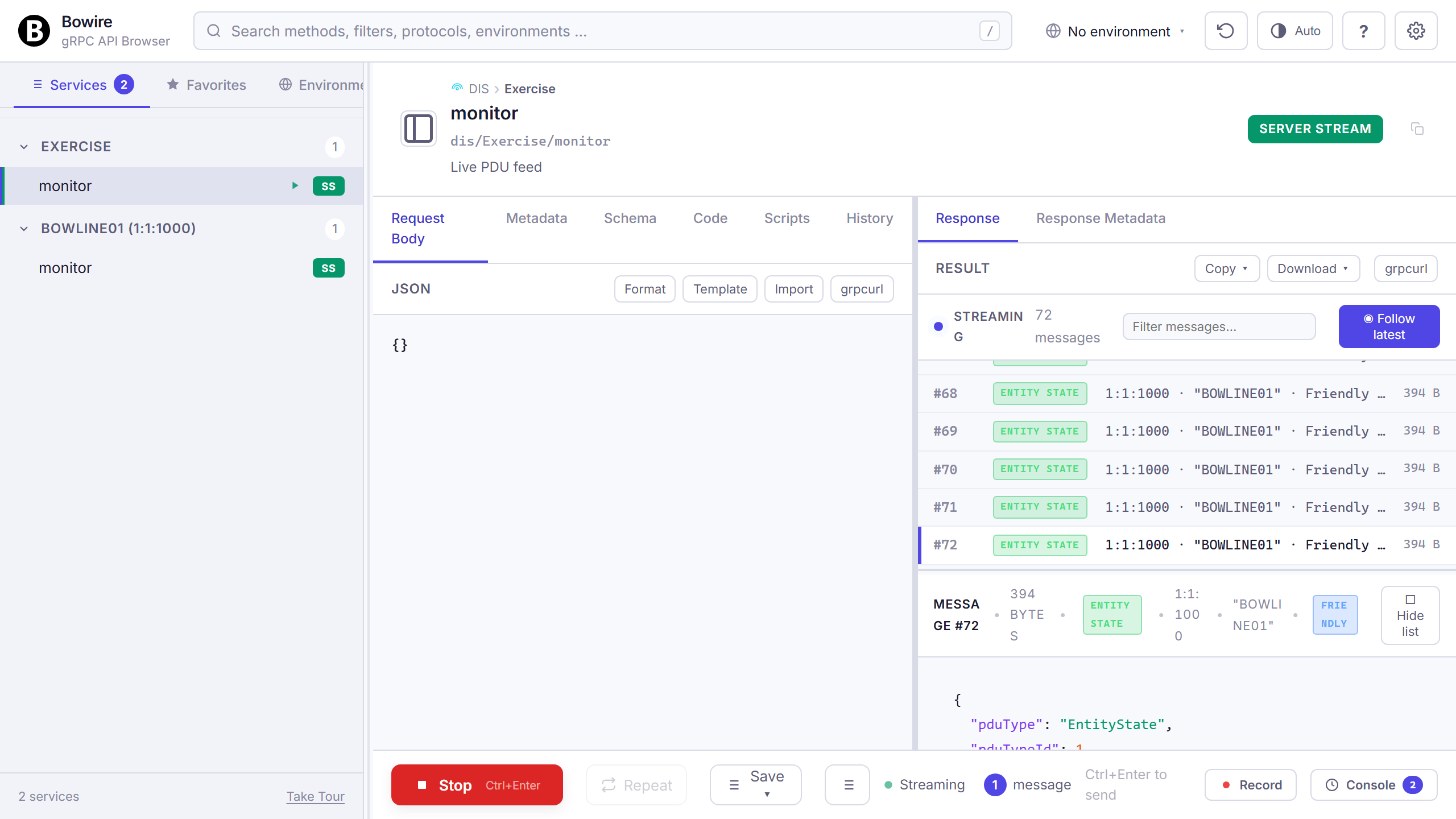Screen dimensions: 1456x819
Task: Select stream message #71 row
Action: pos(1186,507)
